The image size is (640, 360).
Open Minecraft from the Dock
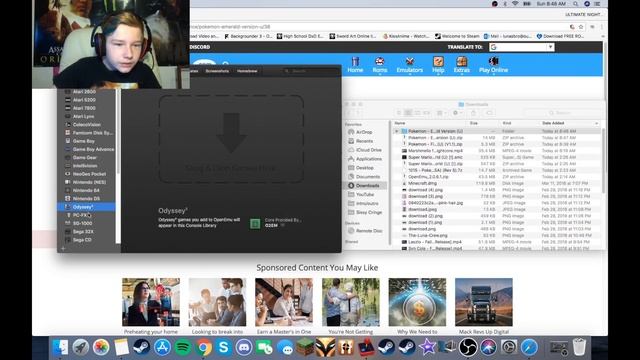305,348
